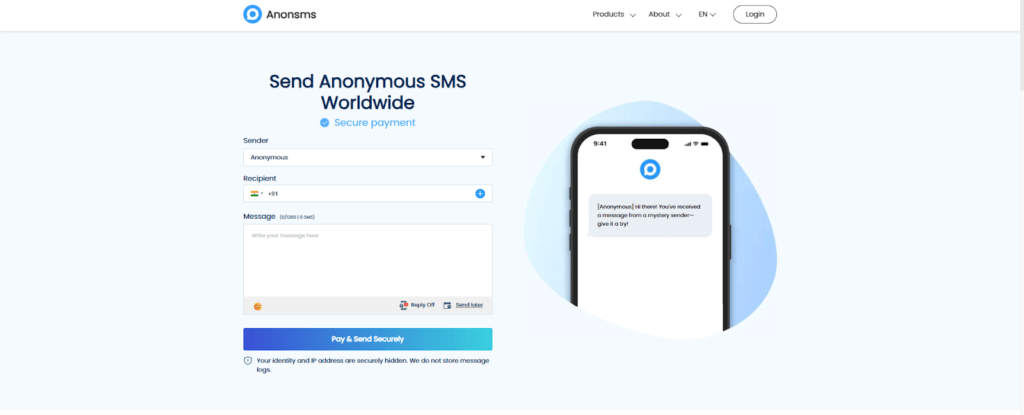Open the emoji picker in the message box

tap(257, 306)
